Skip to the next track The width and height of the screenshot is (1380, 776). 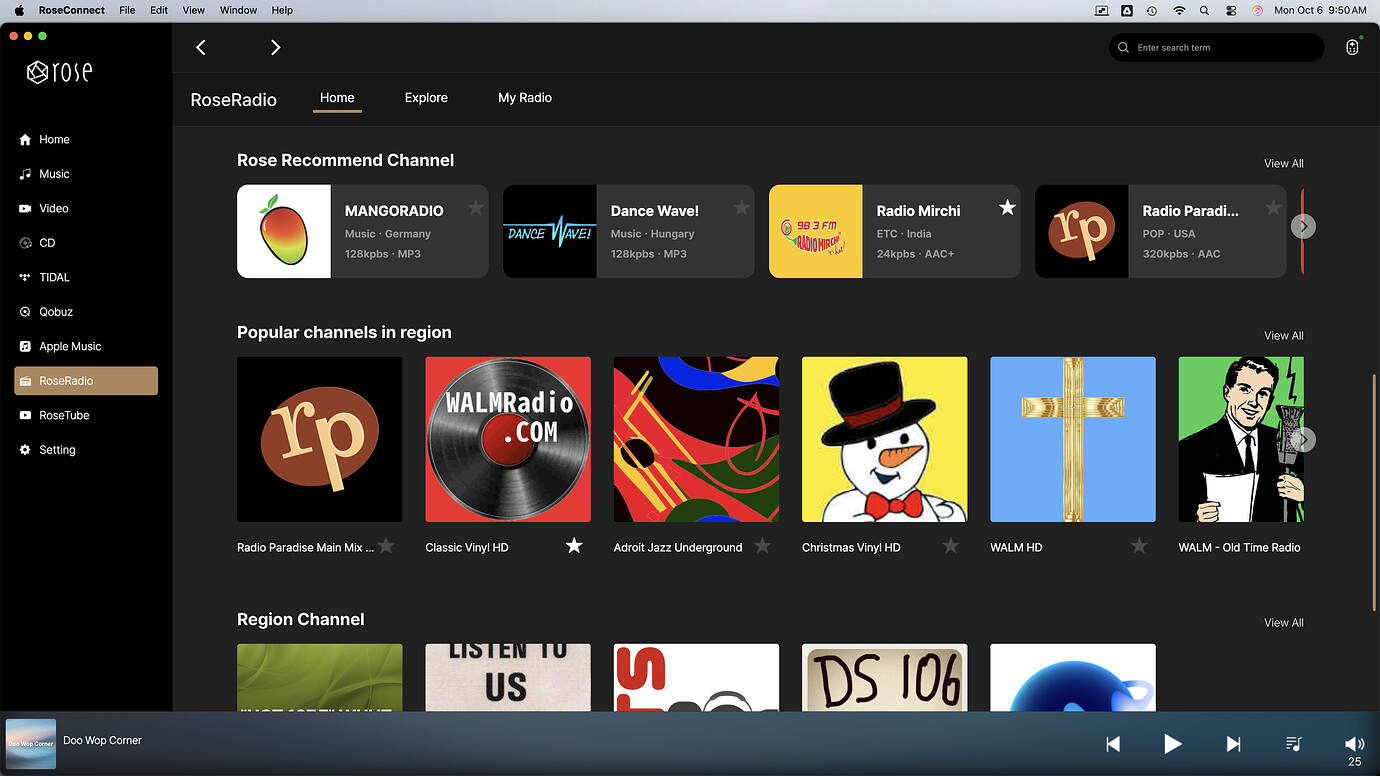(x=1233, y=743)
